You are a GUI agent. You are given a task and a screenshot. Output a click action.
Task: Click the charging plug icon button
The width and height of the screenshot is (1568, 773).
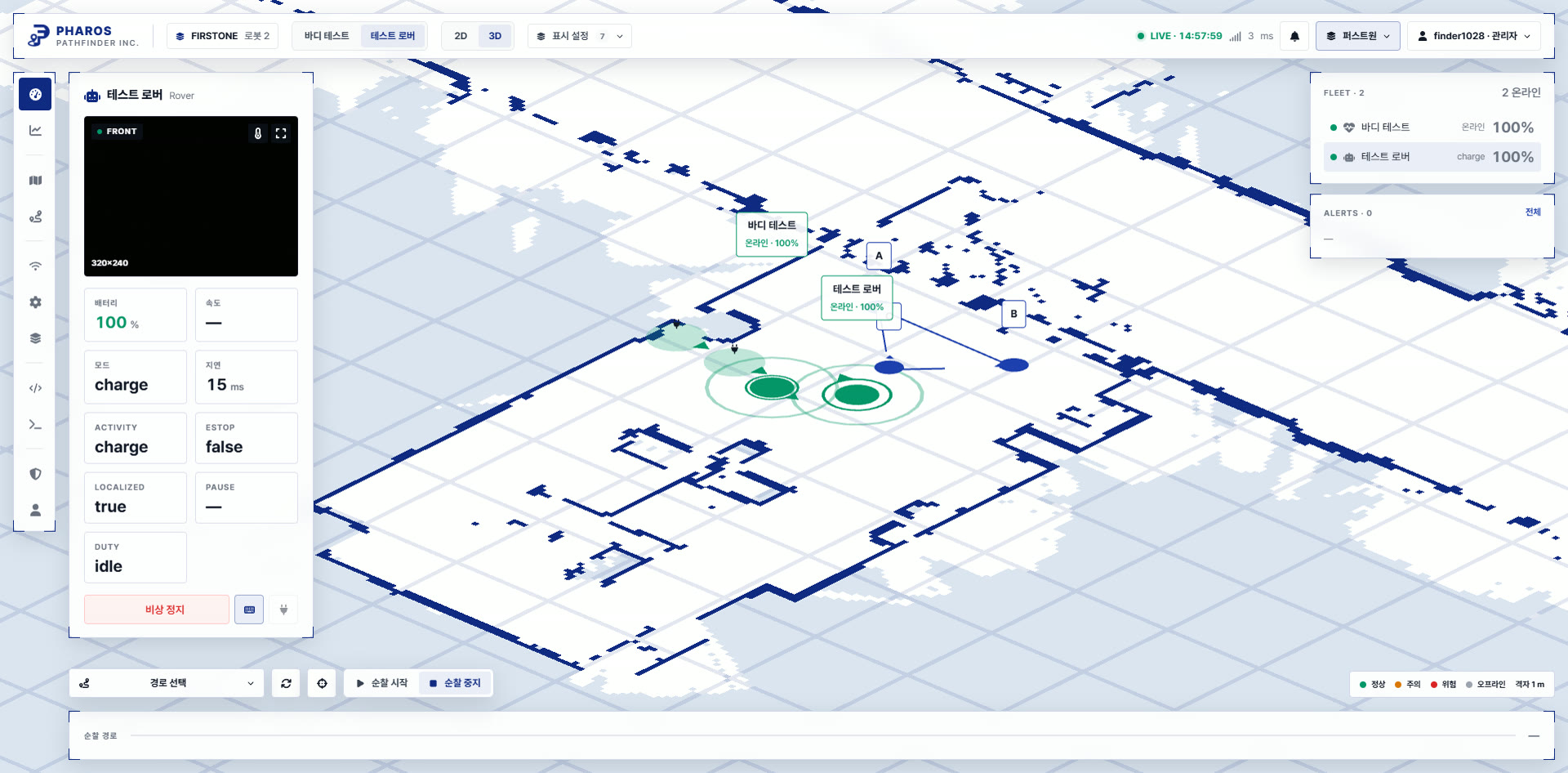[x=283, y=610]
